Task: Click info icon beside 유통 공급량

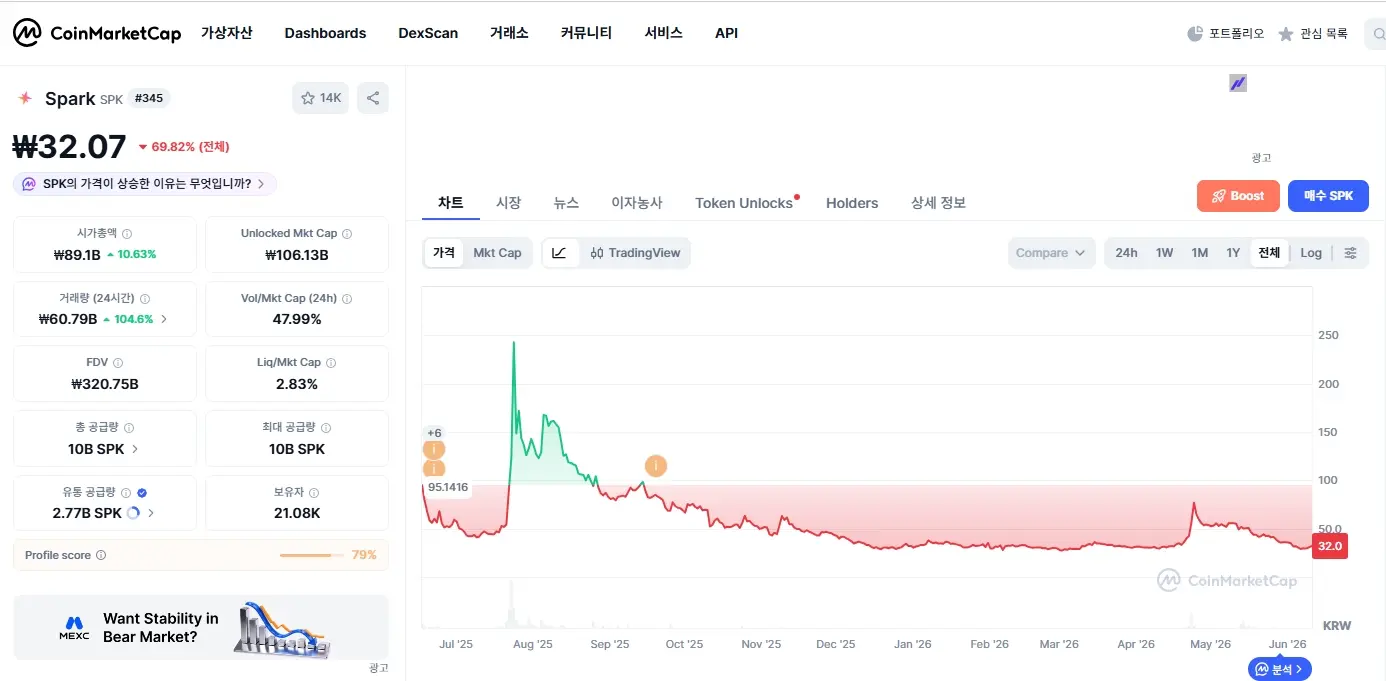Action: point(126,493)
